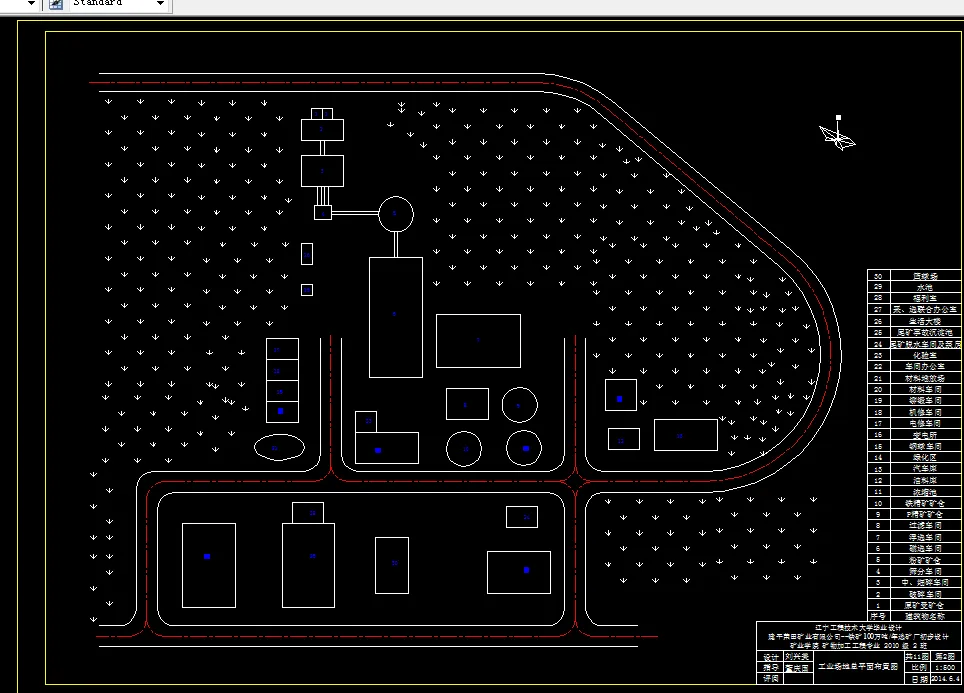This screenshot has width=964, height=693.
Task: Click the drawing title '工业场地总平面布置图'
Action: coord(858,667)
